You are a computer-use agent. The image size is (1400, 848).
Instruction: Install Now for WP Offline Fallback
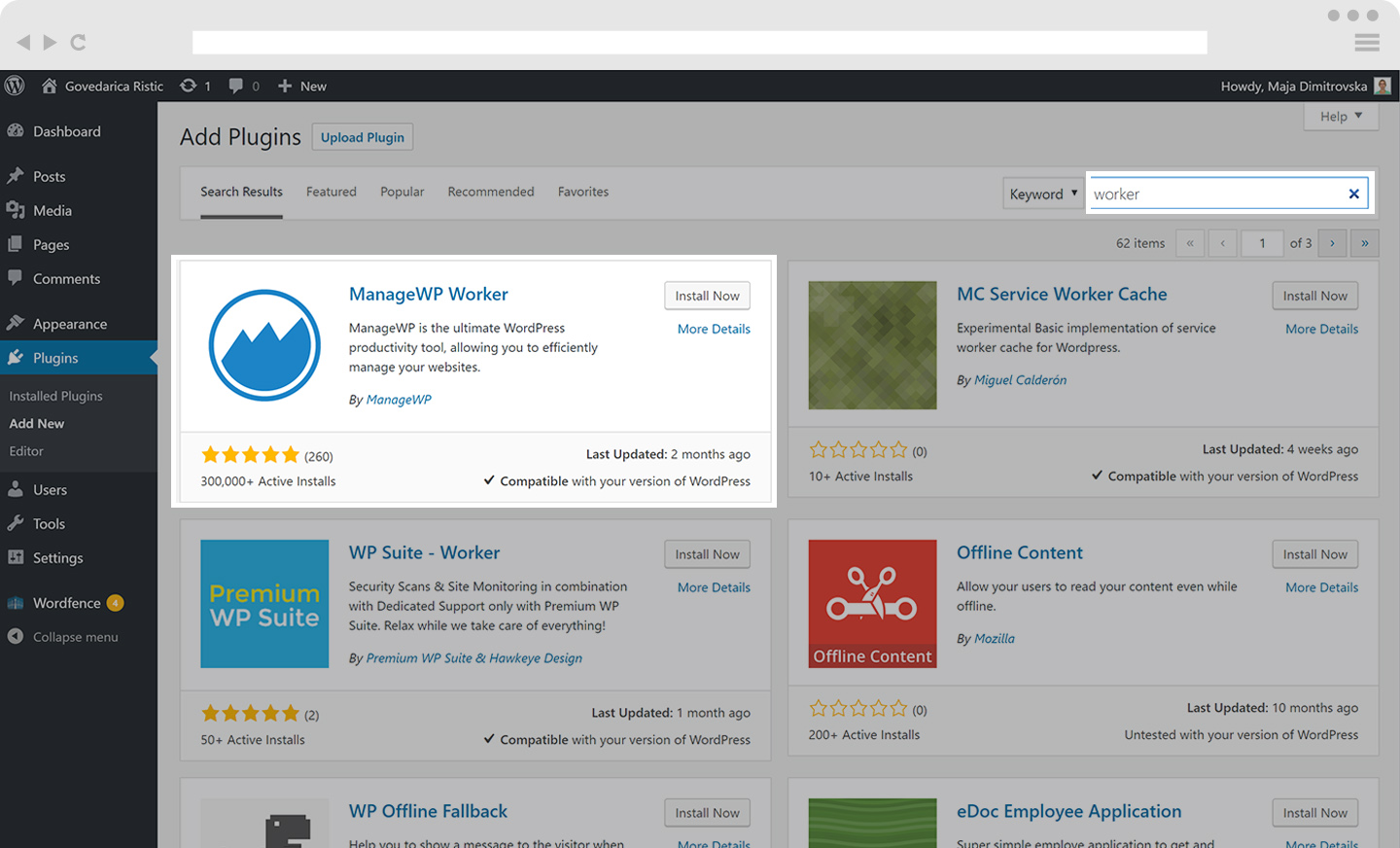(707, 813)
